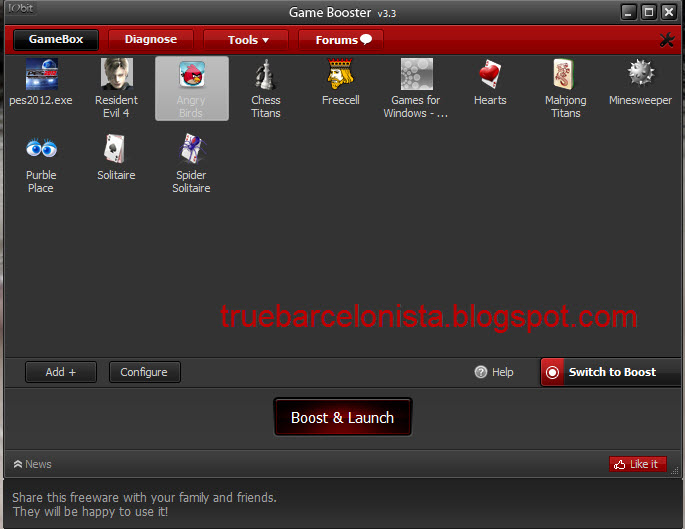Maximize the Game Booster window
This screenshot has height=529, width=685.
pyautogui.click(x=649, y=12)
